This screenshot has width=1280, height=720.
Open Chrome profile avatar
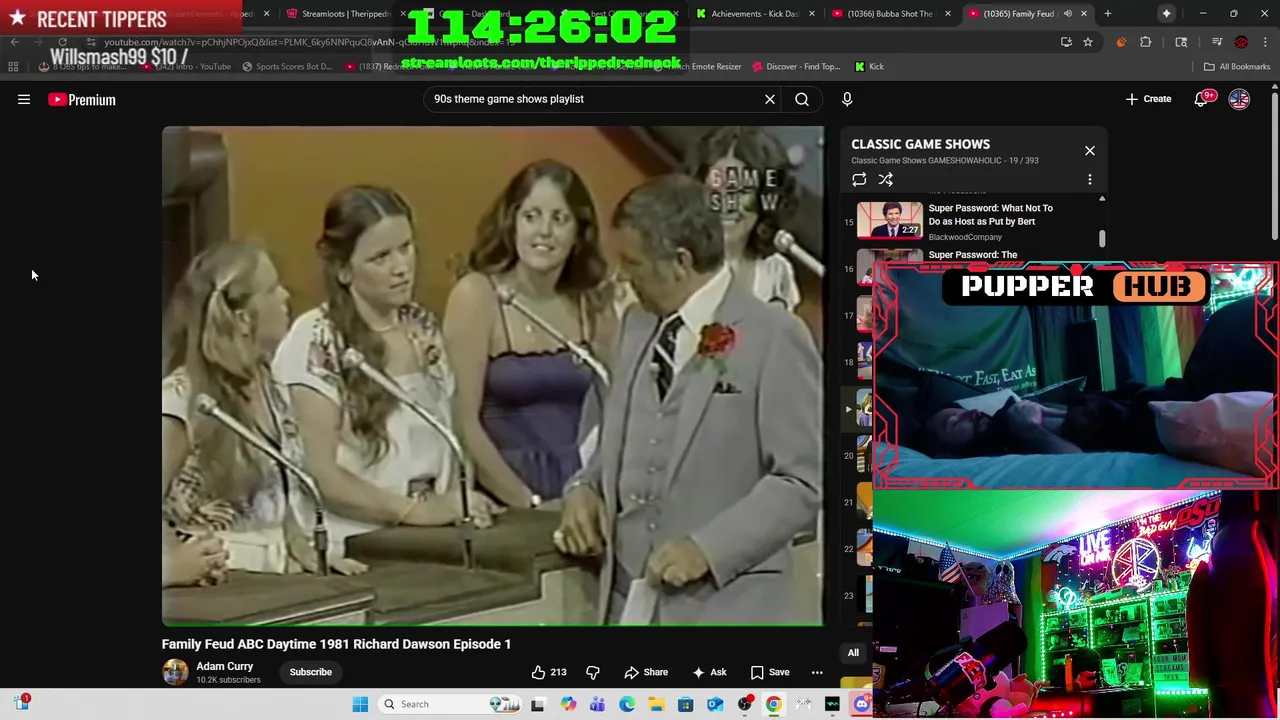[x=1241, y=42]
